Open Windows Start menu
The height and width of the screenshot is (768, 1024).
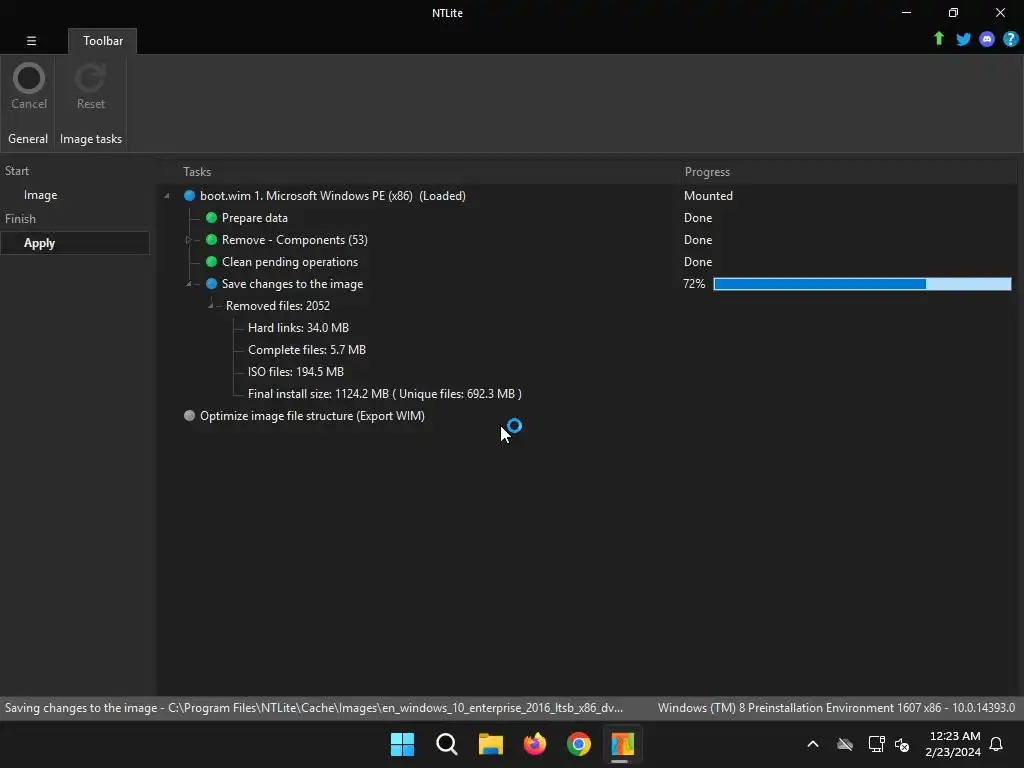402,744
